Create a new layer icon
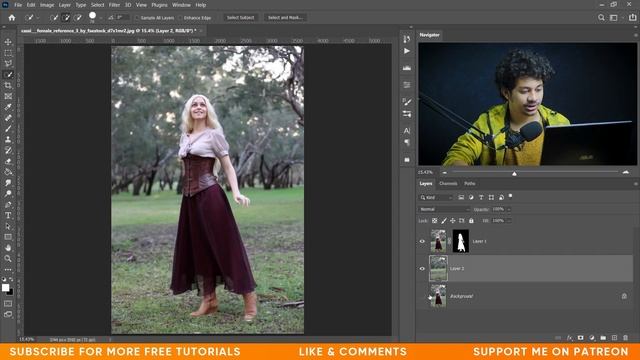Viewport: 640px width, 360px height. coord(614,338)
